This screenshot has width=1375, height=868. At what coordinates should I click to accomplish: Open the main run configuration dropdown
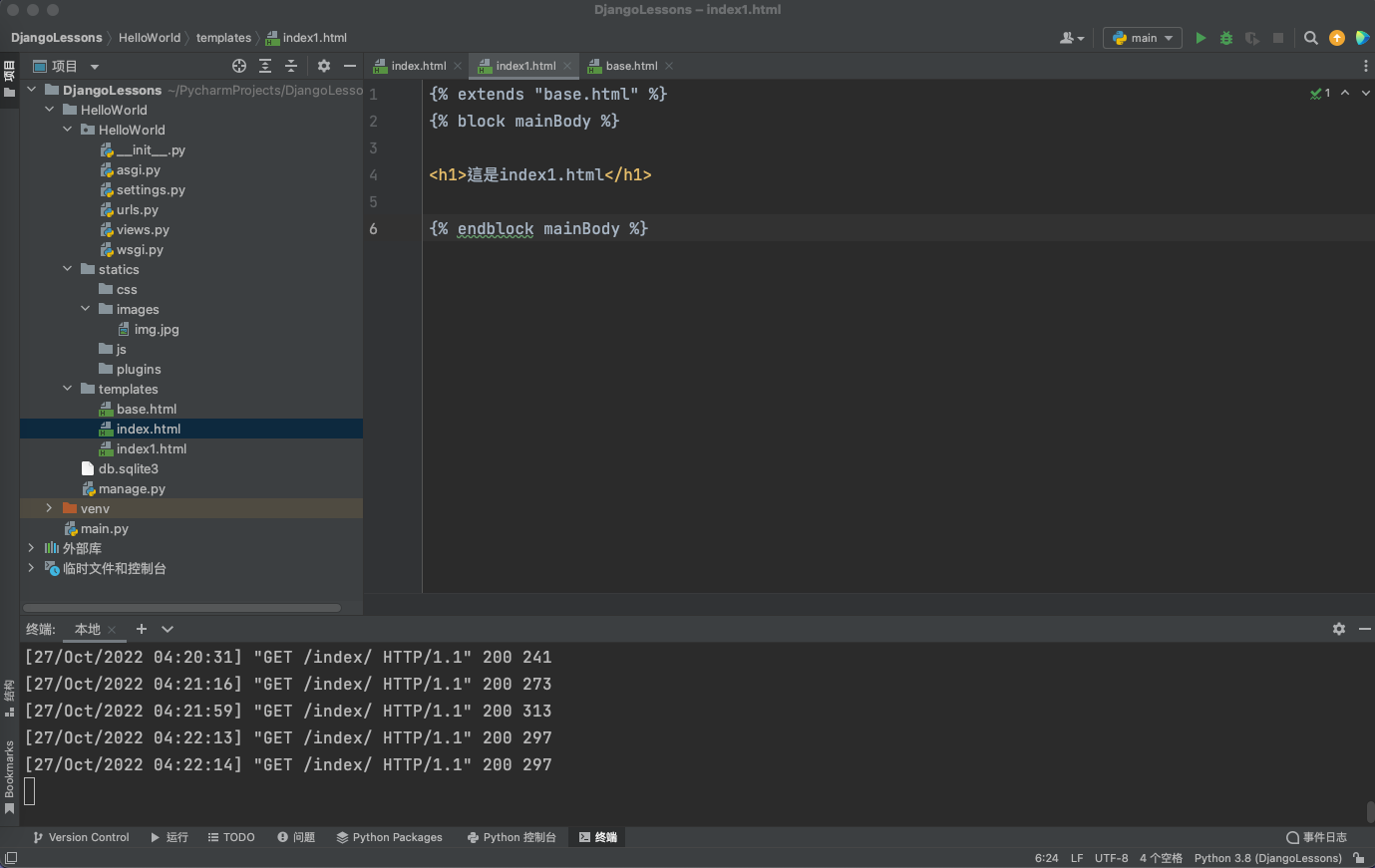(1143, 38)
